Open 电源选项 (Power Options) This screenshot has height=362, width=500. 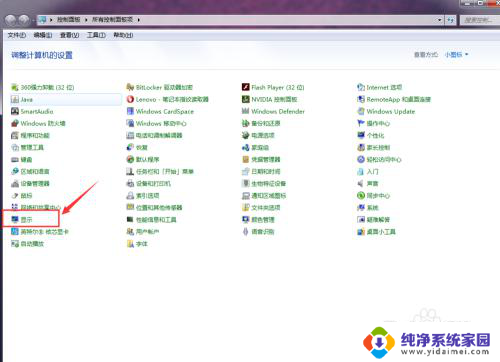258,135
